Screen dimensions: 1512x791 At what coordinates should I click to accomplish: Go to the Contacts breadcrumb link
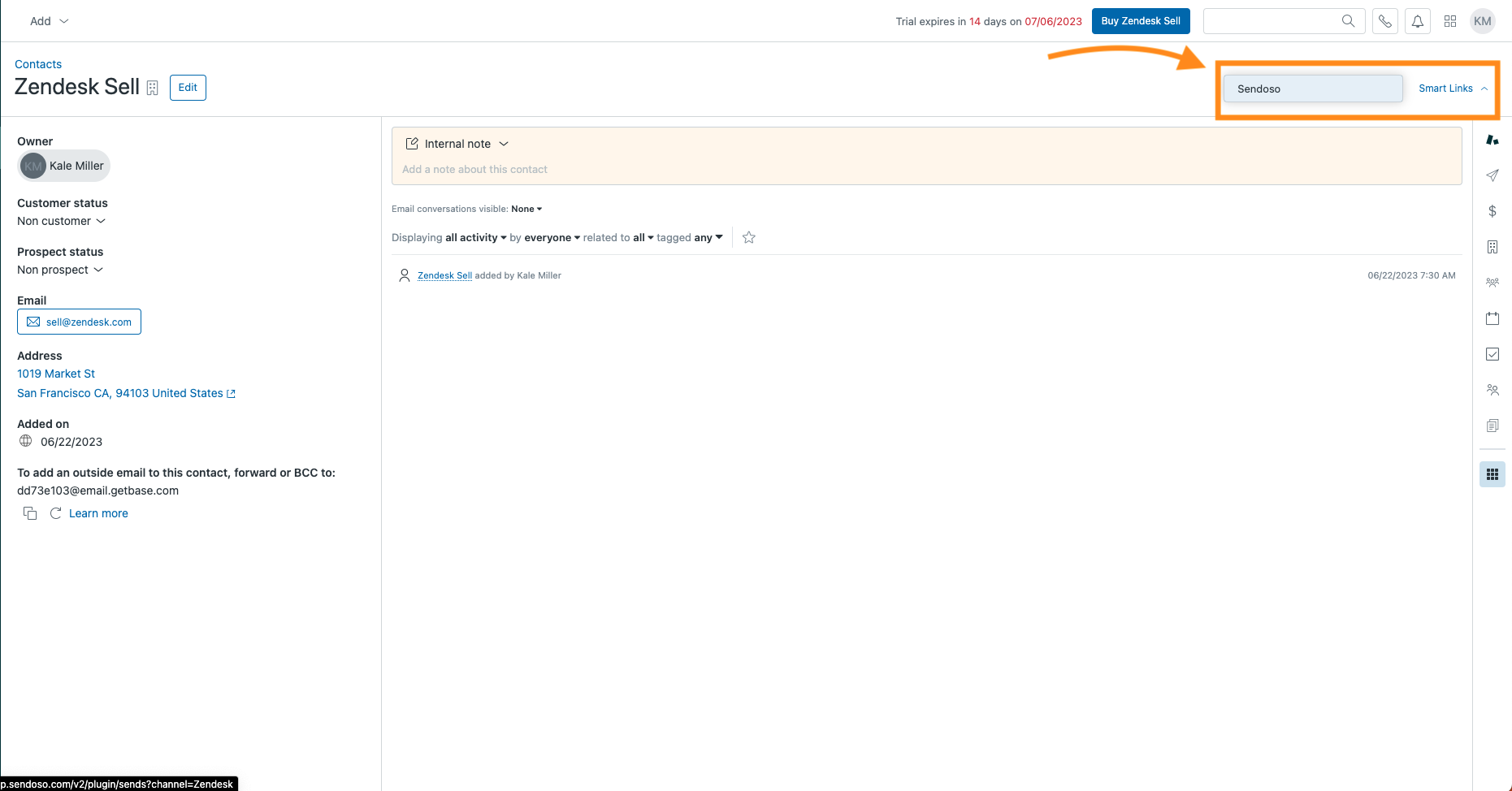click(38, 64)
